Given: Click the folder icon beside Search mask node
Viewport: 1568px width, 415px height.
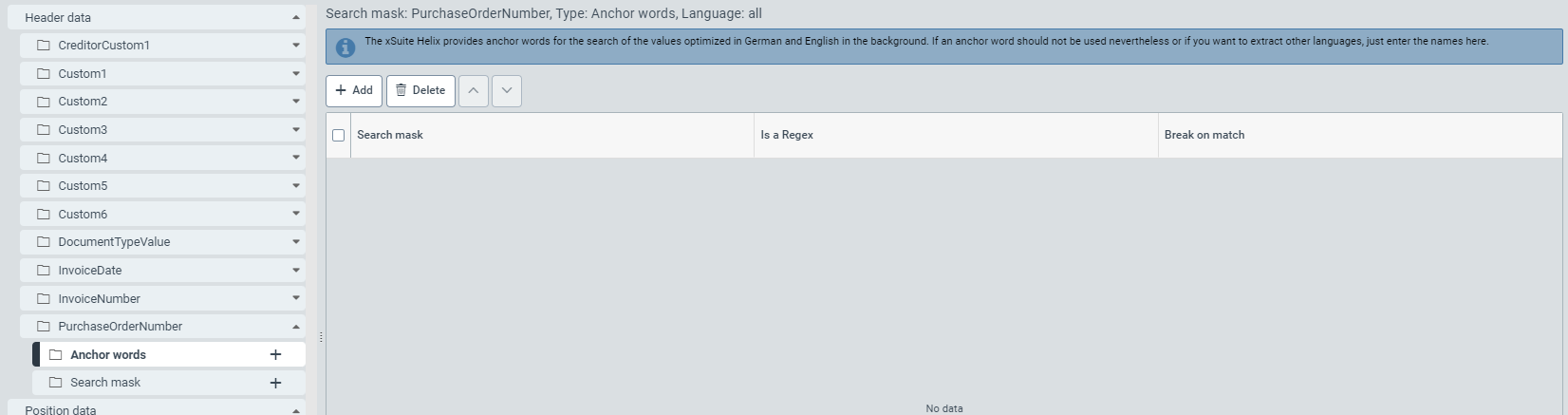Looking at the screenshot, I should point(55,382).
